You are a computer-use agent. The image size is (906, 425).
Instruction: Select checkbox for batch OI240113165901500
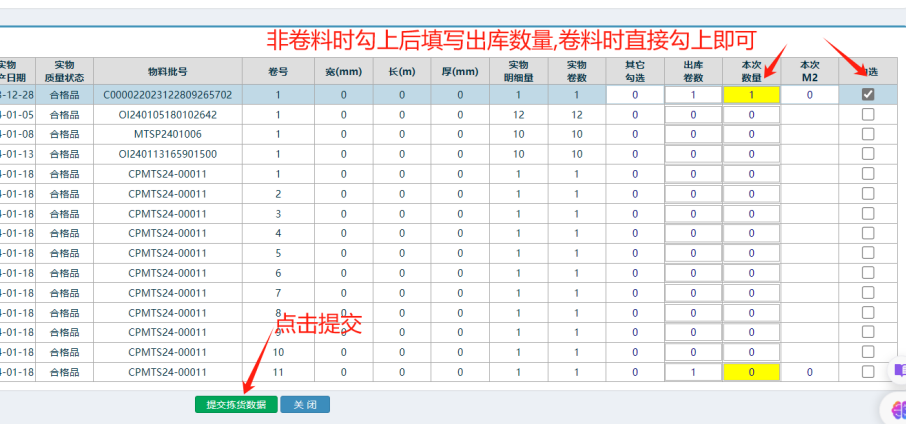pos(867,154)
